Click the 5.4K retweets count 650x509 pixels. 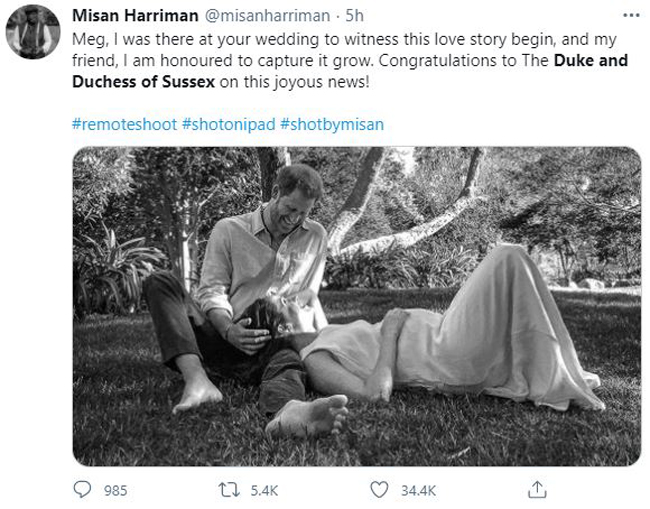(264, 491)
